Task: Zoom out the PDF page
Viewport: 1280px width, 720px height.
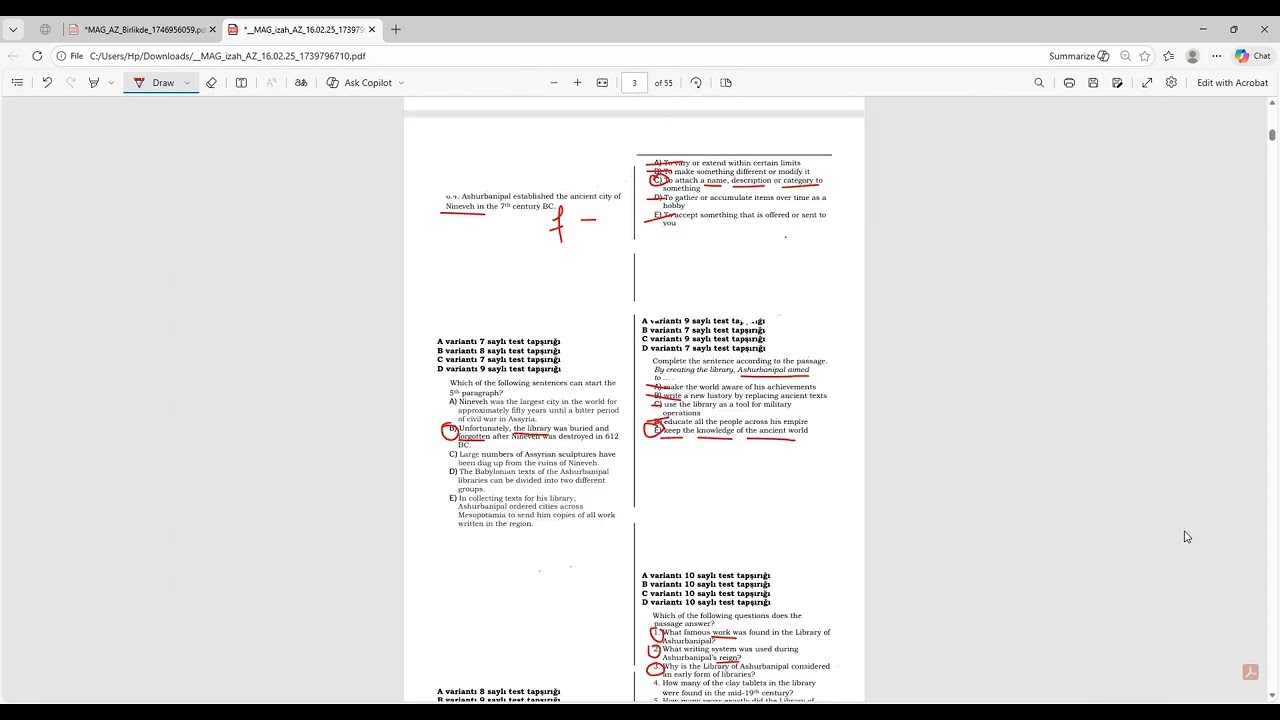Action: 554,83
